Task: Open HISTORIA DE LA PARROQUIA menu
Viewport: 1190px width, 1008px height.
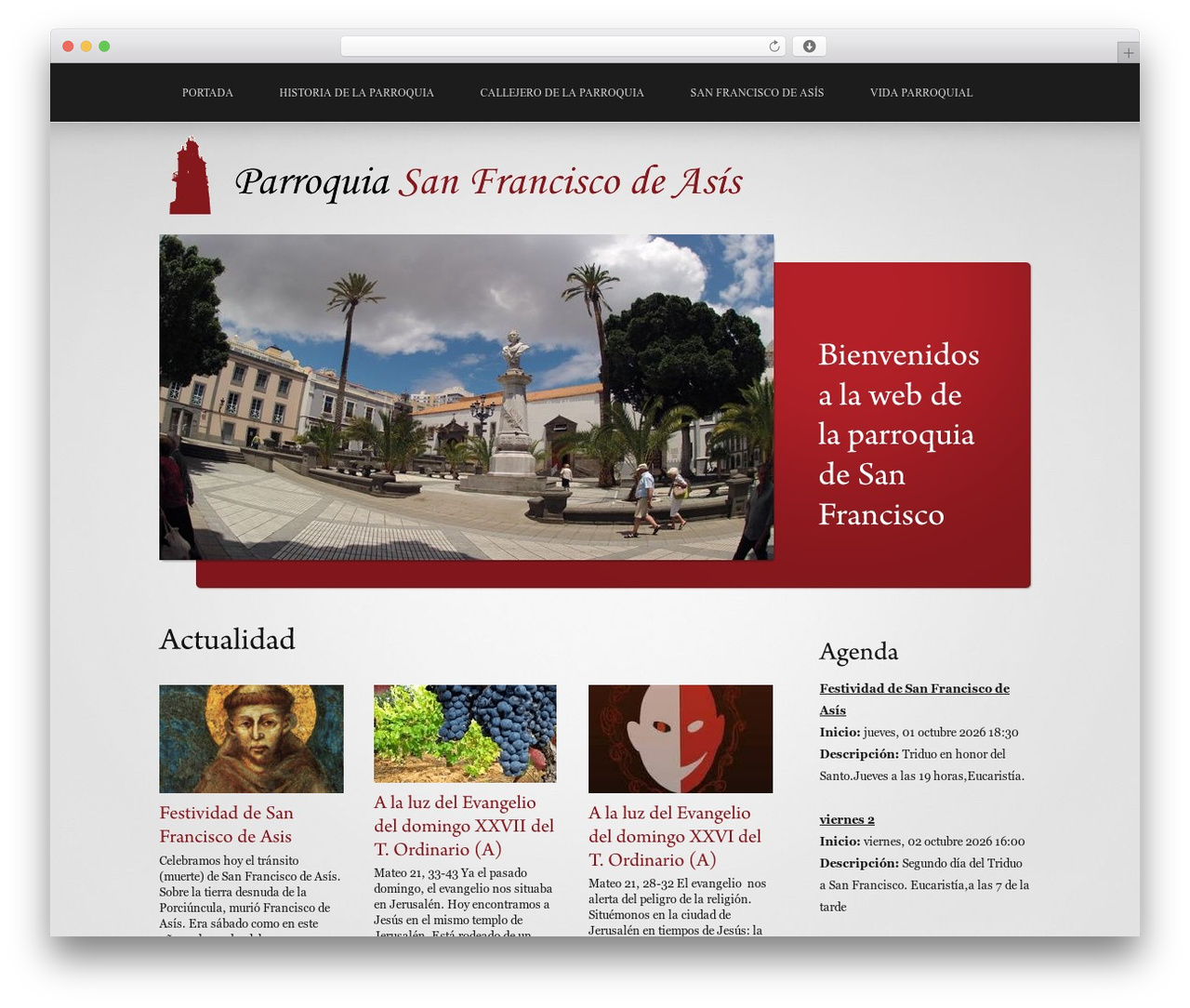Action: 356,93
